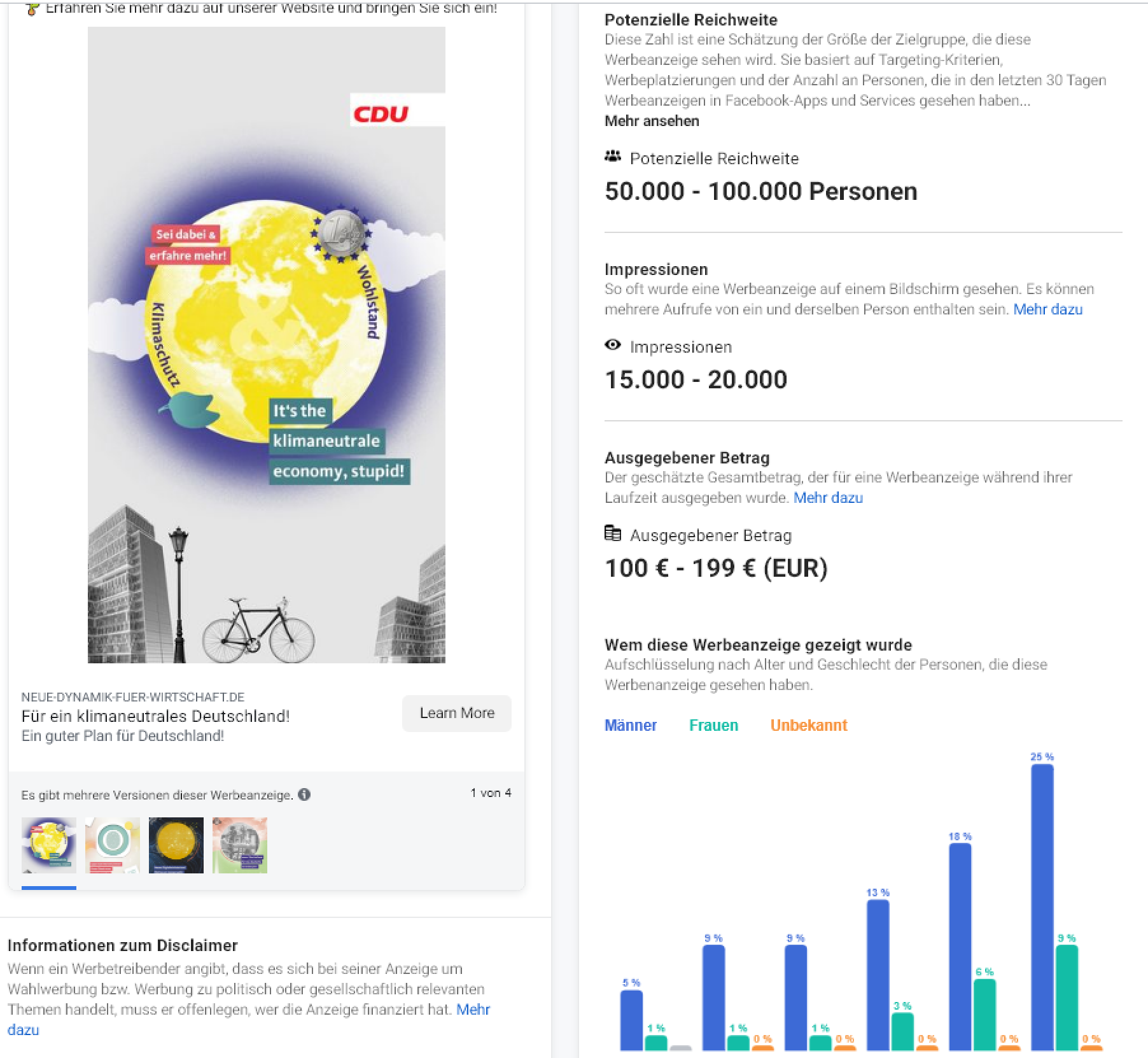Screen dimensions: 1148x1058
Task: Toggle the Unbekannt legend in chart
Action: (808, 725)
